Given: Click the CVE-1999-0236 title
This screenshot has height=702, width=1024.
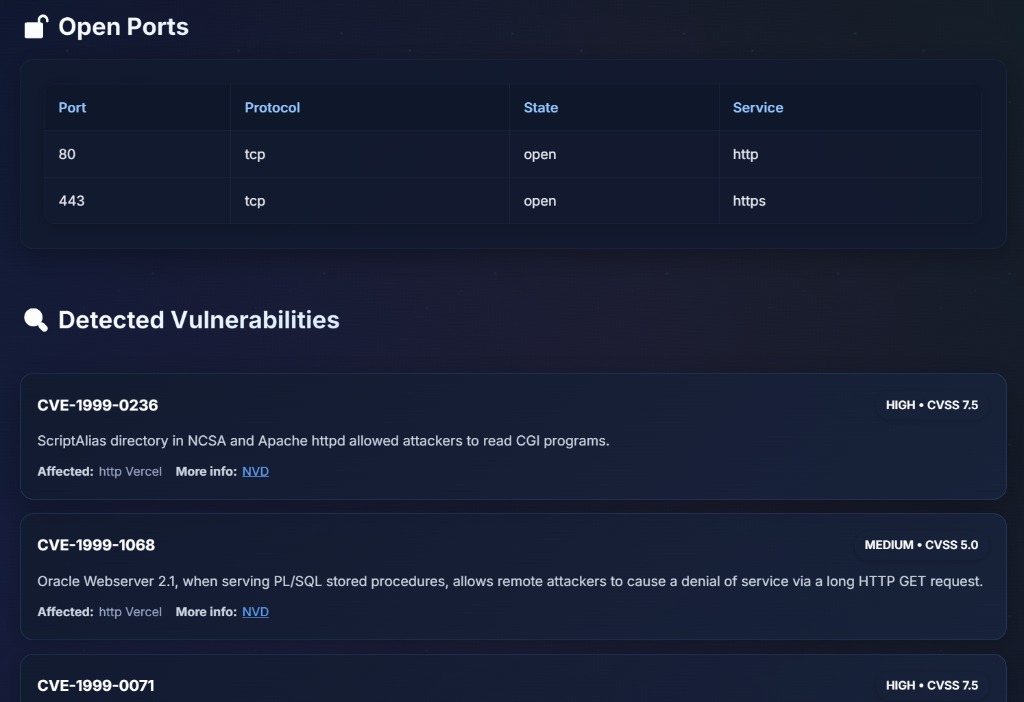Looking at the screenshot, I should [x=97, y=405].
